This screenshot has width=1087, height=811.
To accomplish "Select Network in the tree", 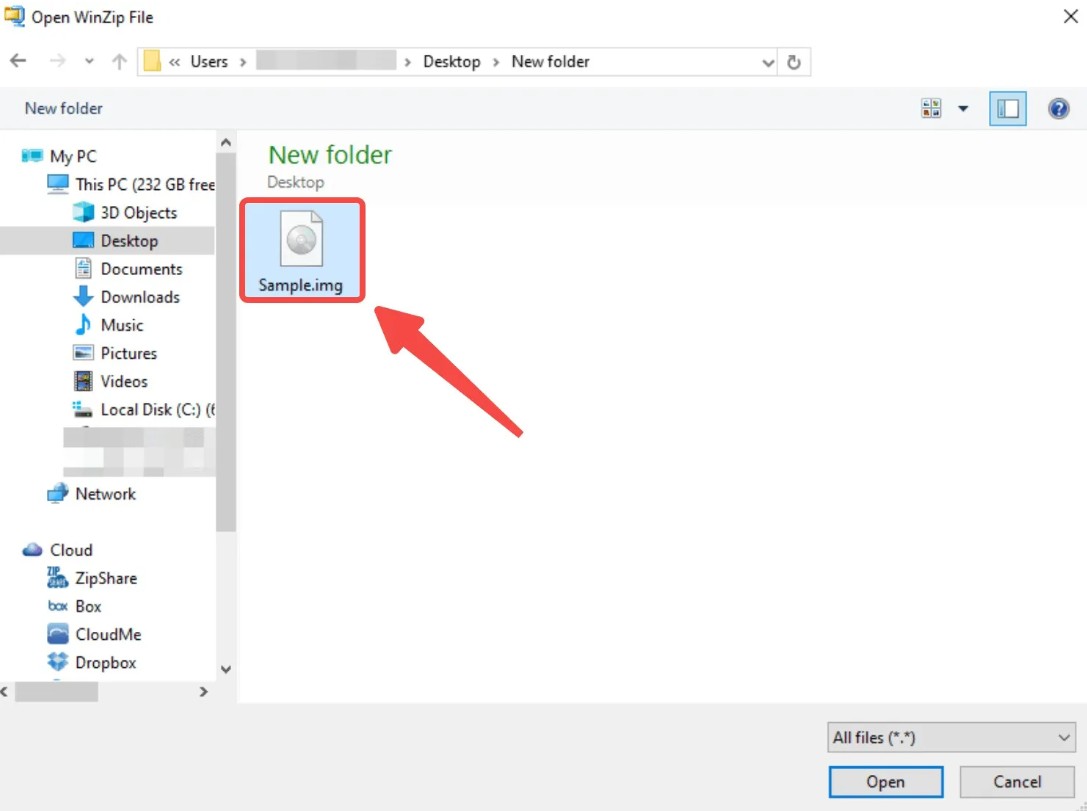I will [105, 494].
